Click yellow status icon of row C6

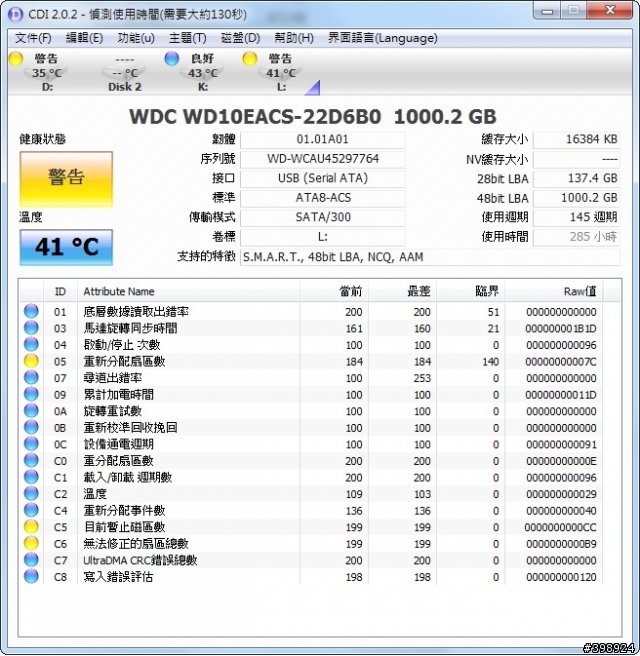(x=31, y=543)
